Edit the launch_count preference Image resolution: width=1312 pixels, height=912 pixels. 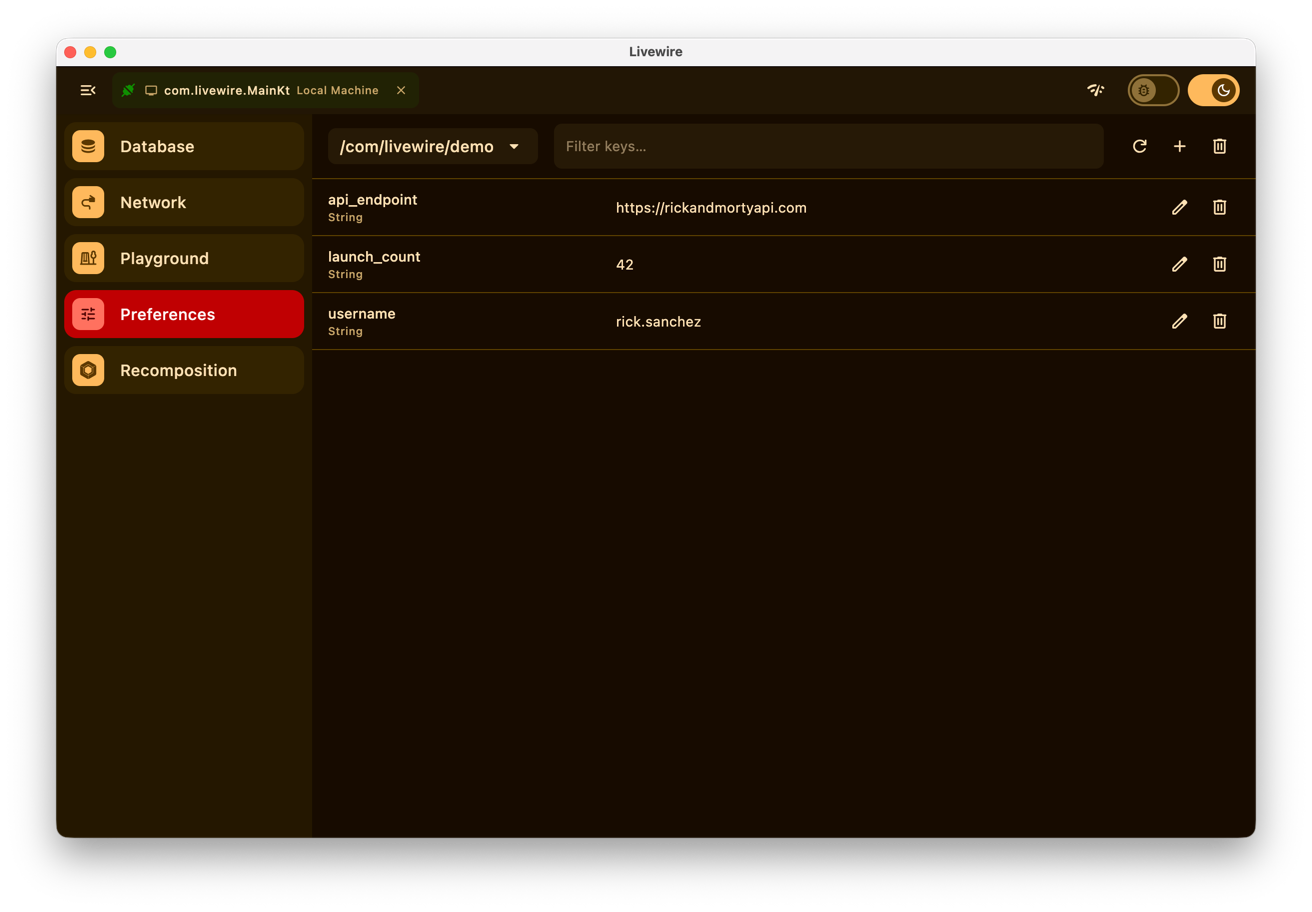click(1180, 264)
